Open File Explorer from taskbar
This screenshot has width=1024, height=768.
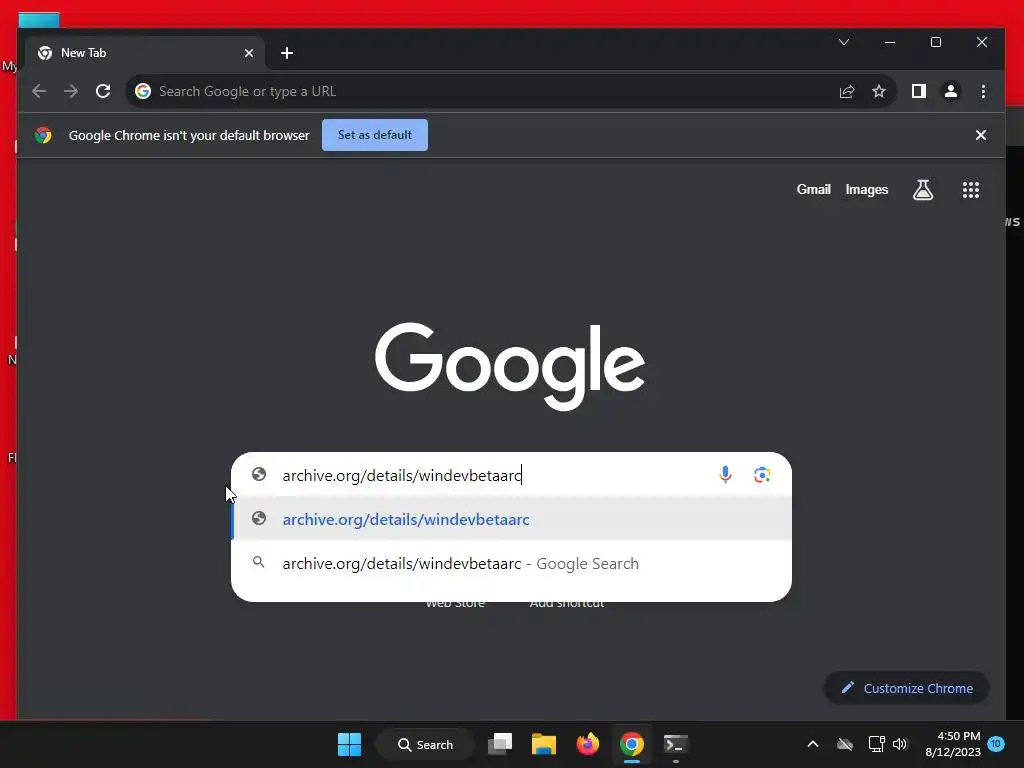(543, 744)
